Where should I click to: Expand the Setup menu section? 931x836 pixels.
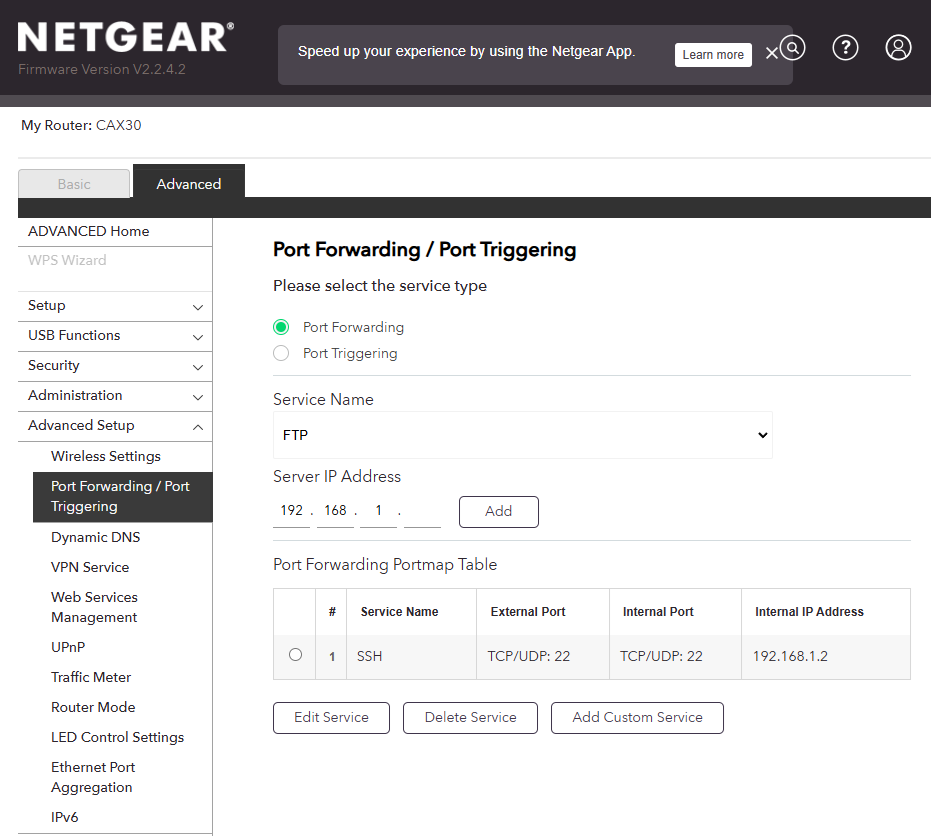click(115, 306)
